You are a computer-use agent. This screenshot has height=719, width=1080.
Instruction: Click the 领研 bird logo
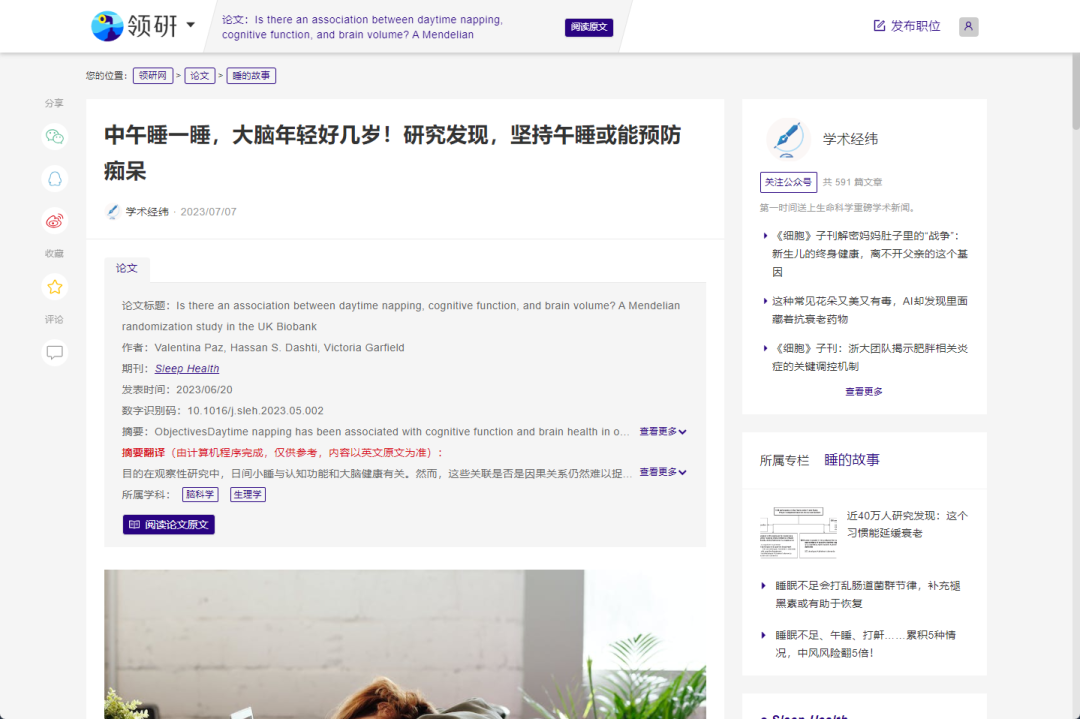107,26
